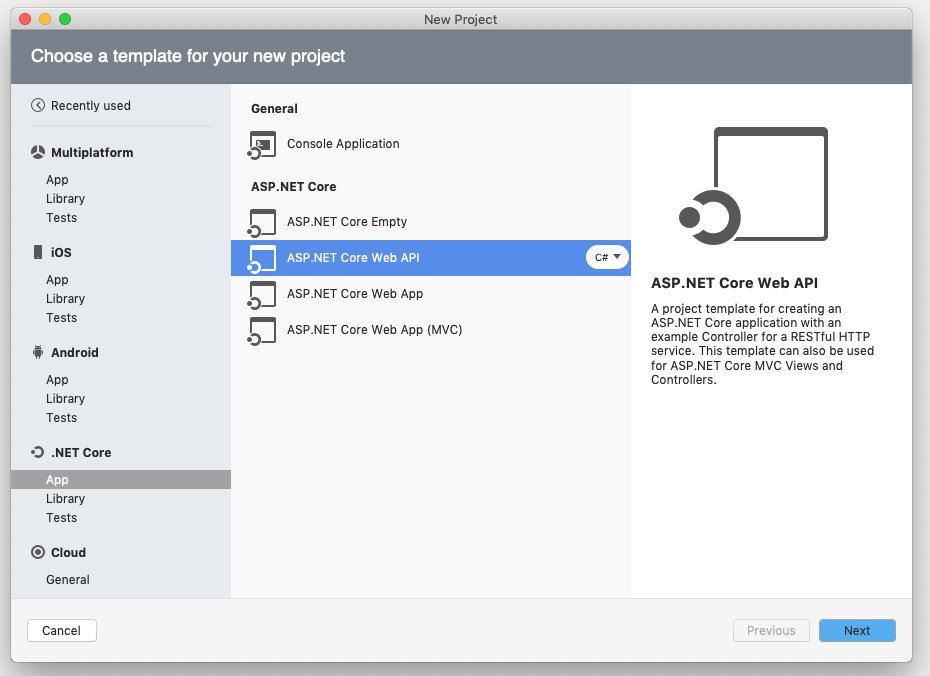Choose the ASP.NET Core Web App template
The width and height of the screenshot is (930, 676).
(x=431, y=294)
